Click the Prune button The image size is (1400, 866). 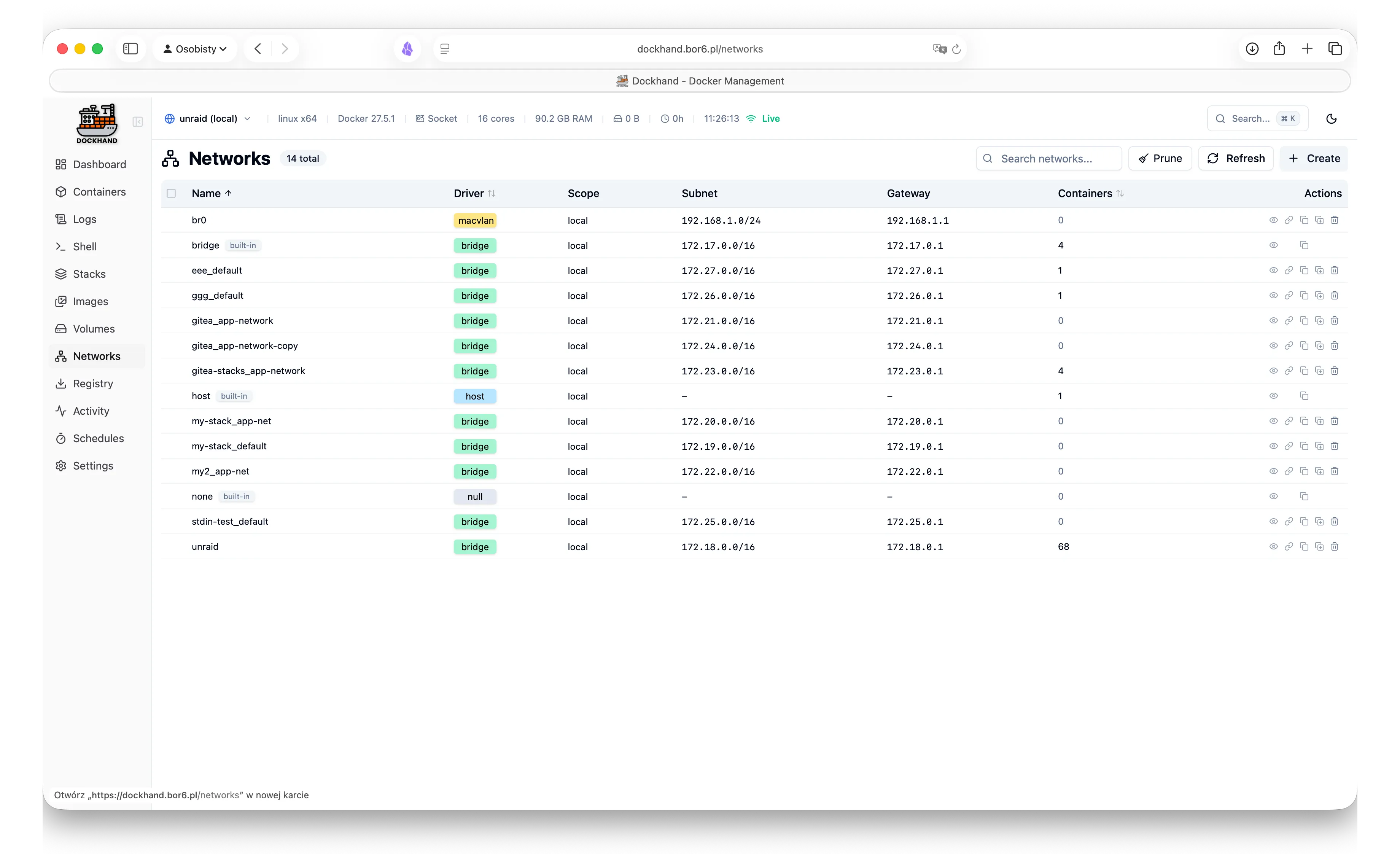(1160, 158)
